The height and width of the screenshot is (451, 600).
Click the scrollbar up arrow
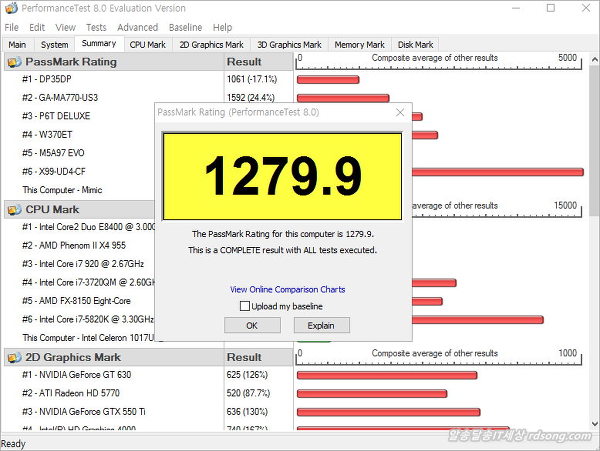(594, 60)
